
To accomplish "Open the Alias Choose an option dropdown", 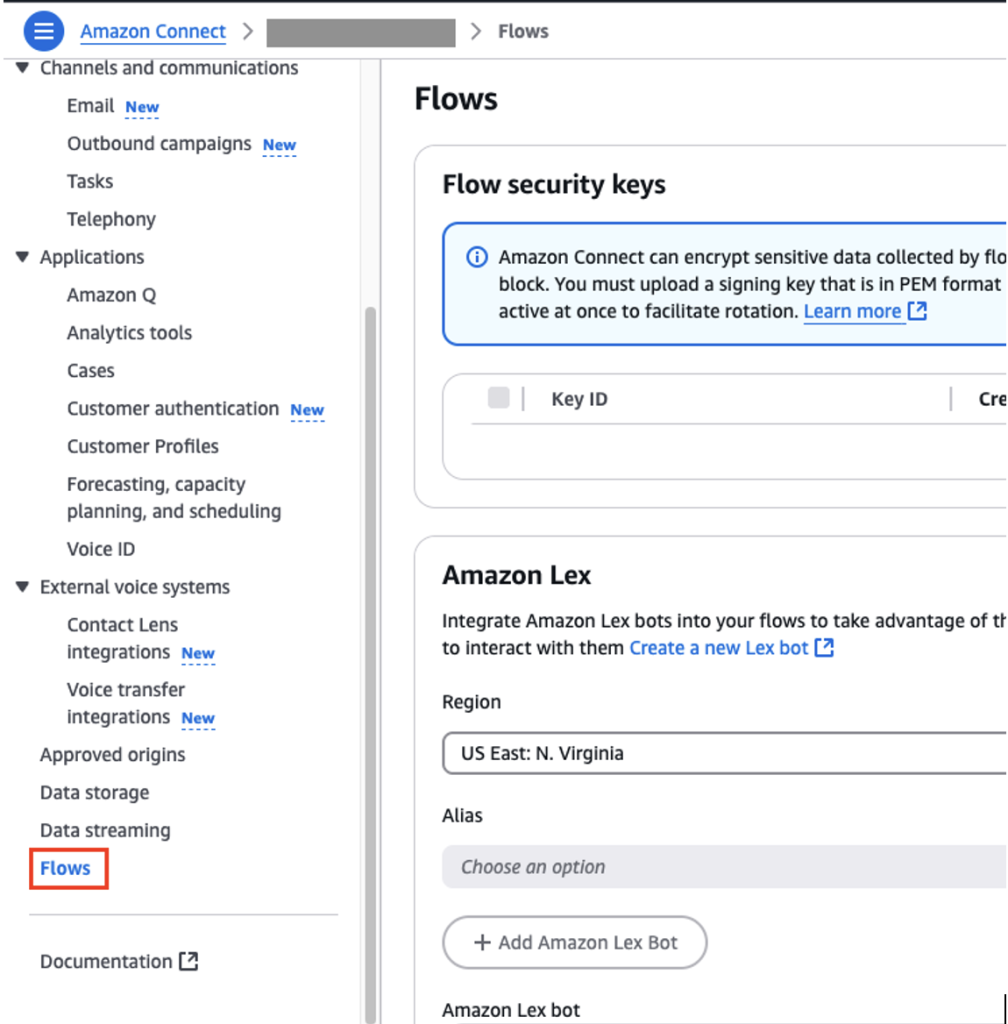I will pyautogui.click(x=724, y=867).
